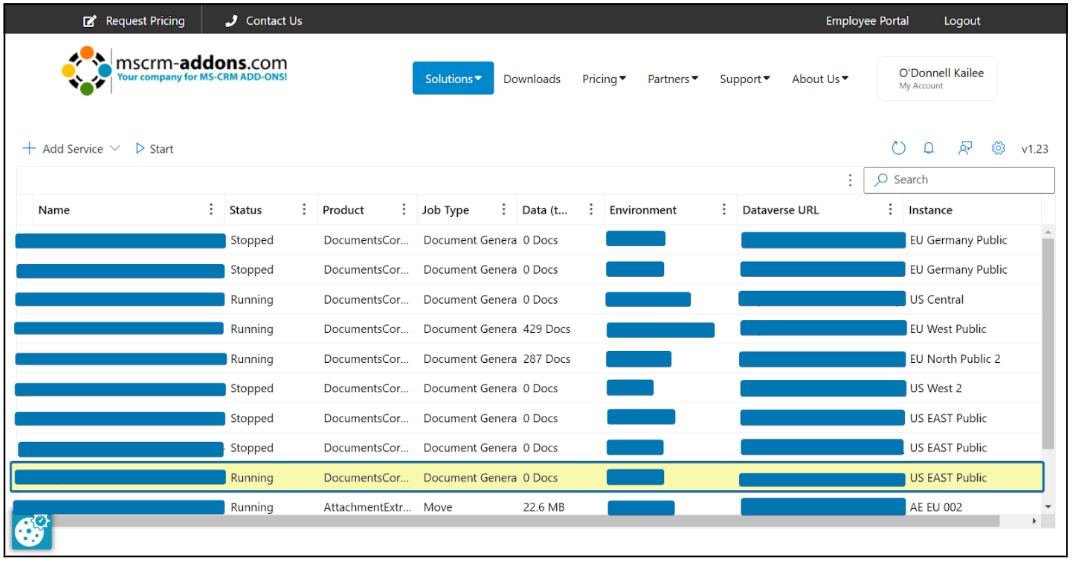Sort by the Environment column header

coord(642,210)
